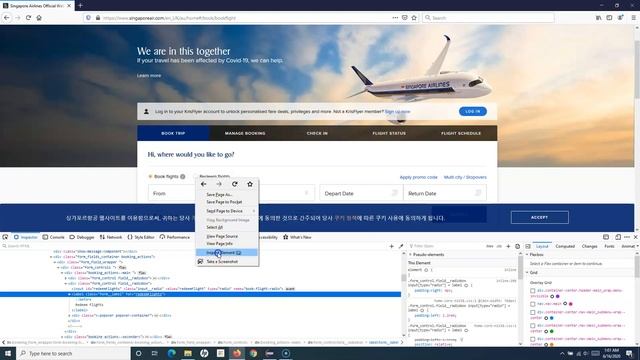Open the Style Editor tab
640x360 pixels.
point(141,237)
